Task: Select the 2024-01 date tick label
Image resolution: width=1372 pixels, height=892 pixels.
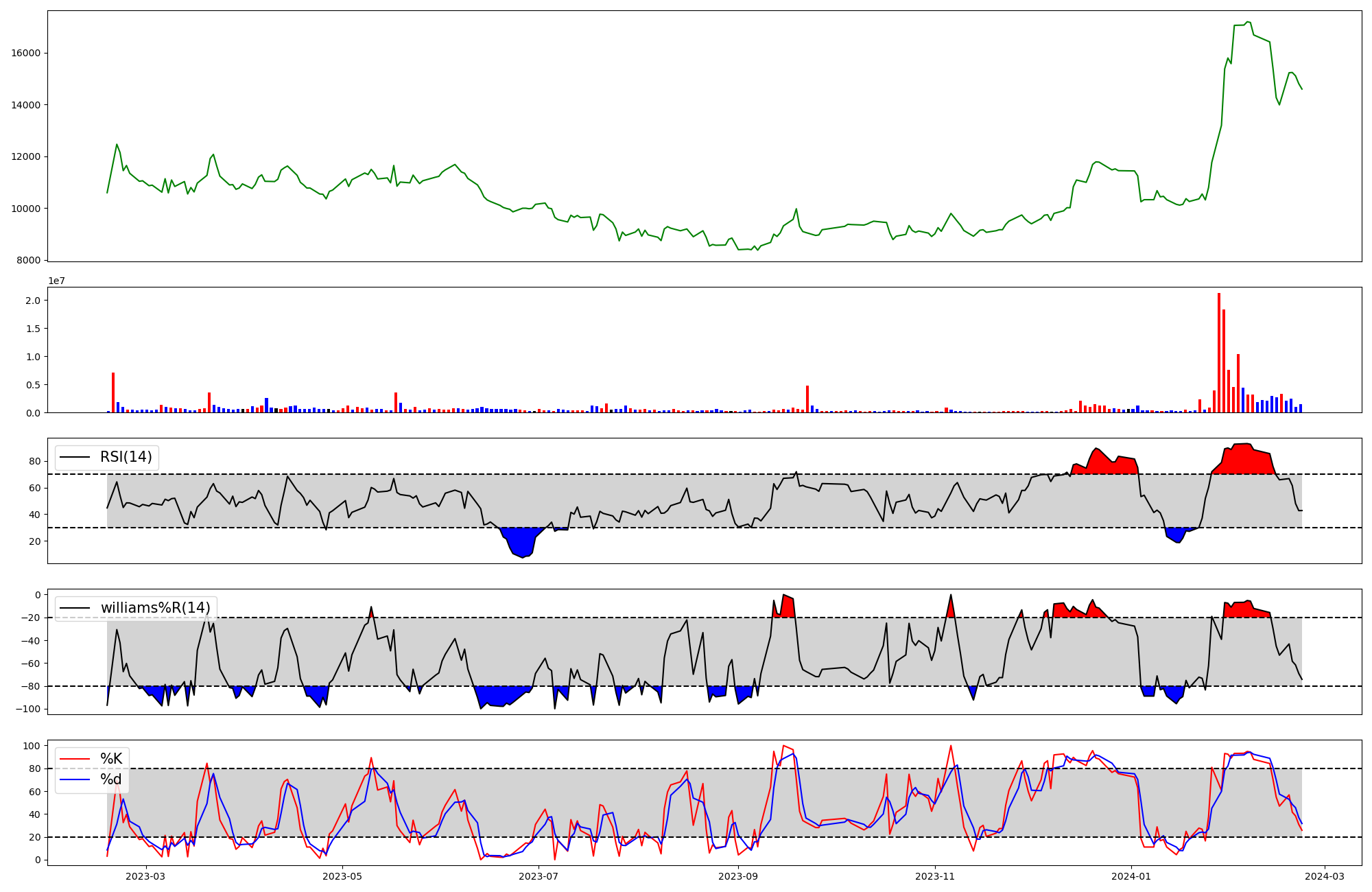Action: click(x=1131, y=876)
